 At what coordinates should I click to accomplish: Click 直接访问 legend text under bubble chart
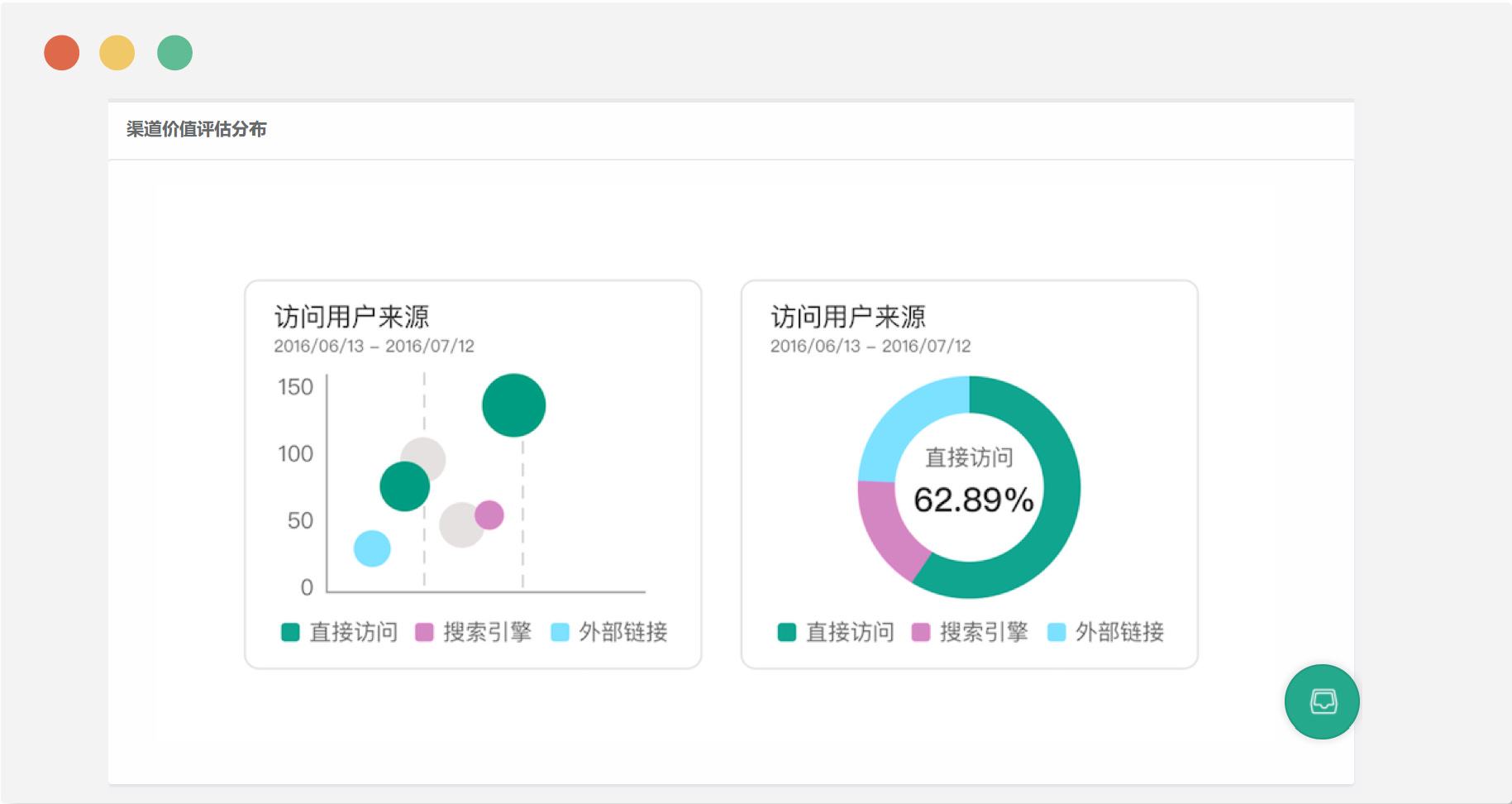click(x=354, y=633)
